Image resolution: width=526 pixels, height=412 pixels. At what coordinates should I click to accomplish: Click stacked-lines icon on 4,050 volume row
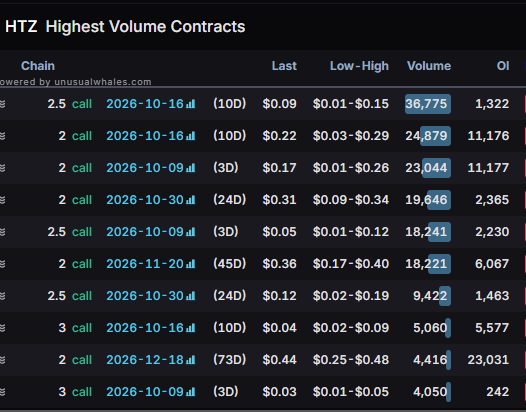coord(2,392)
